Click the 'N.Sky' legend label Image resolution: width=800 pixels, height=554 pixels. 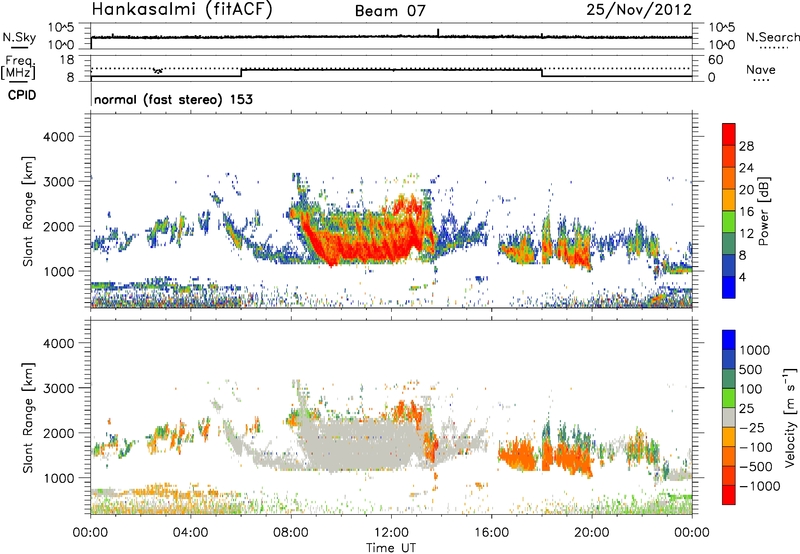pos(19,37)
